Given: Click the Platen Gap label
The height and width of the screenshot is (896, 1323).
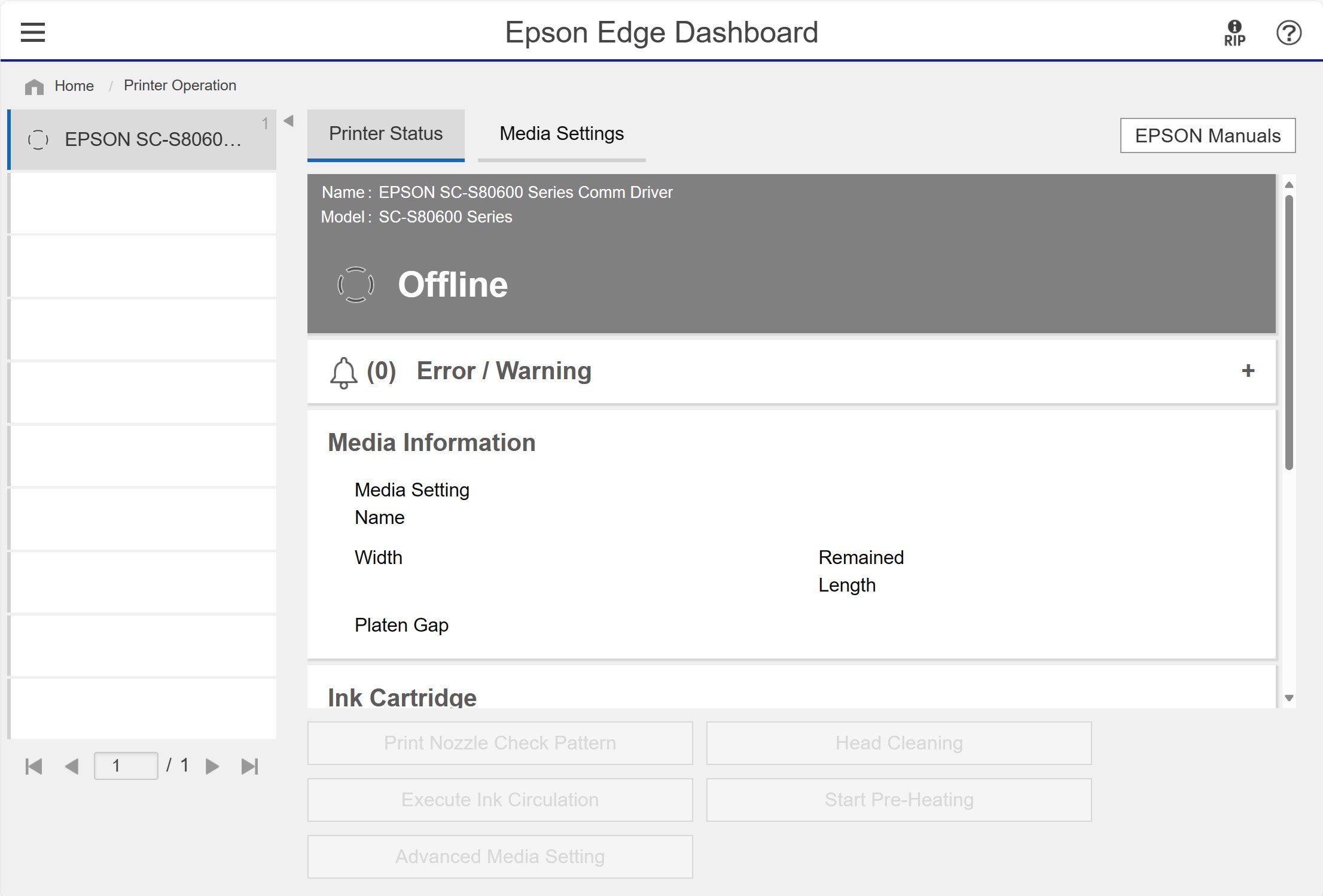Looking at the screenshot, I should [401, 625].
